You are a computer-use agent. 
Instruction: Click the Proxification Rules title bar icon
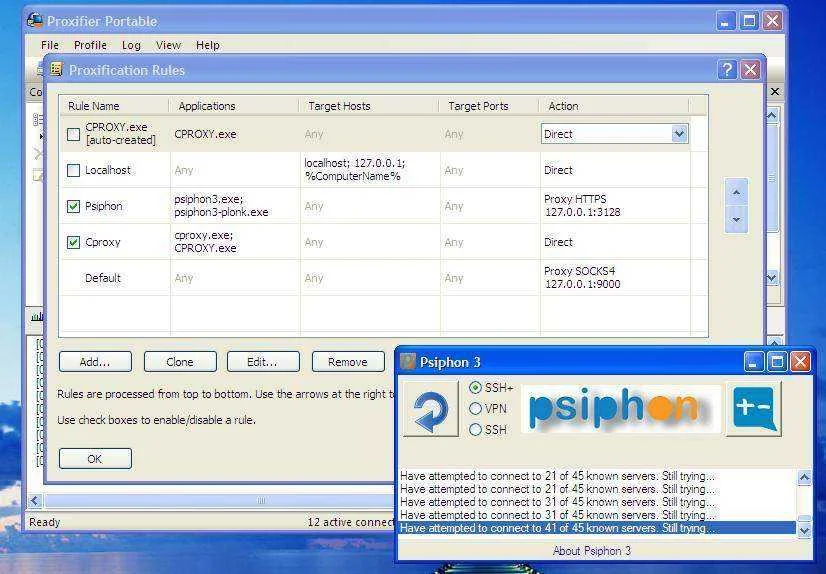56,70
